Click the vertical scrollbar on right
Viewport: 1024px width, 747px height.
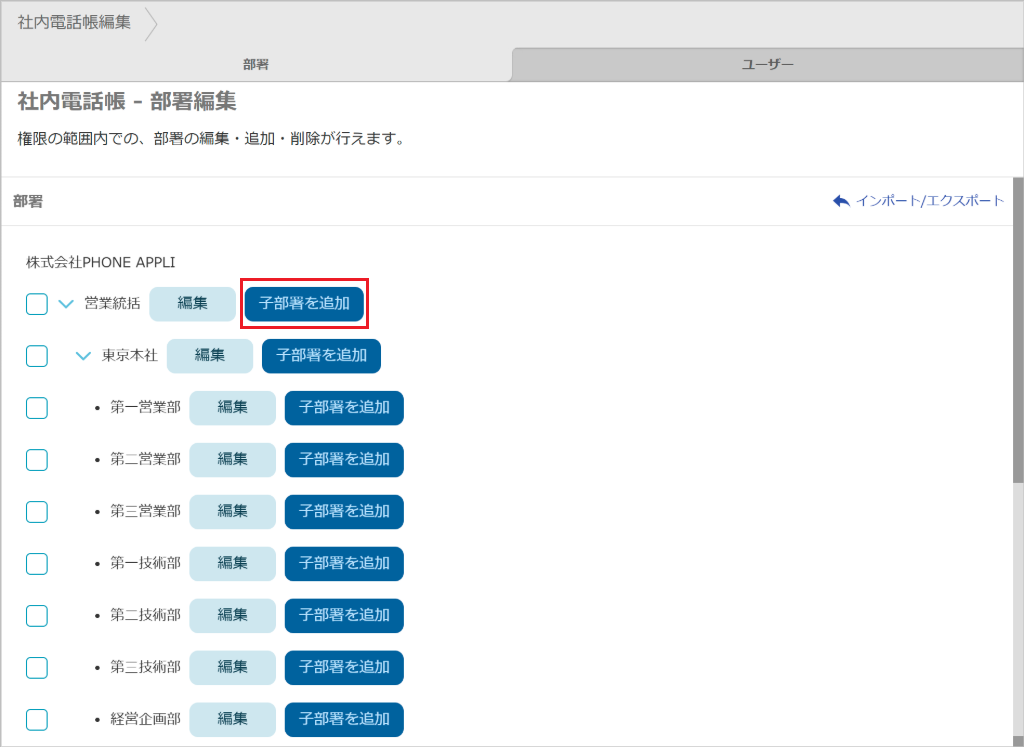pos(1018,320)
